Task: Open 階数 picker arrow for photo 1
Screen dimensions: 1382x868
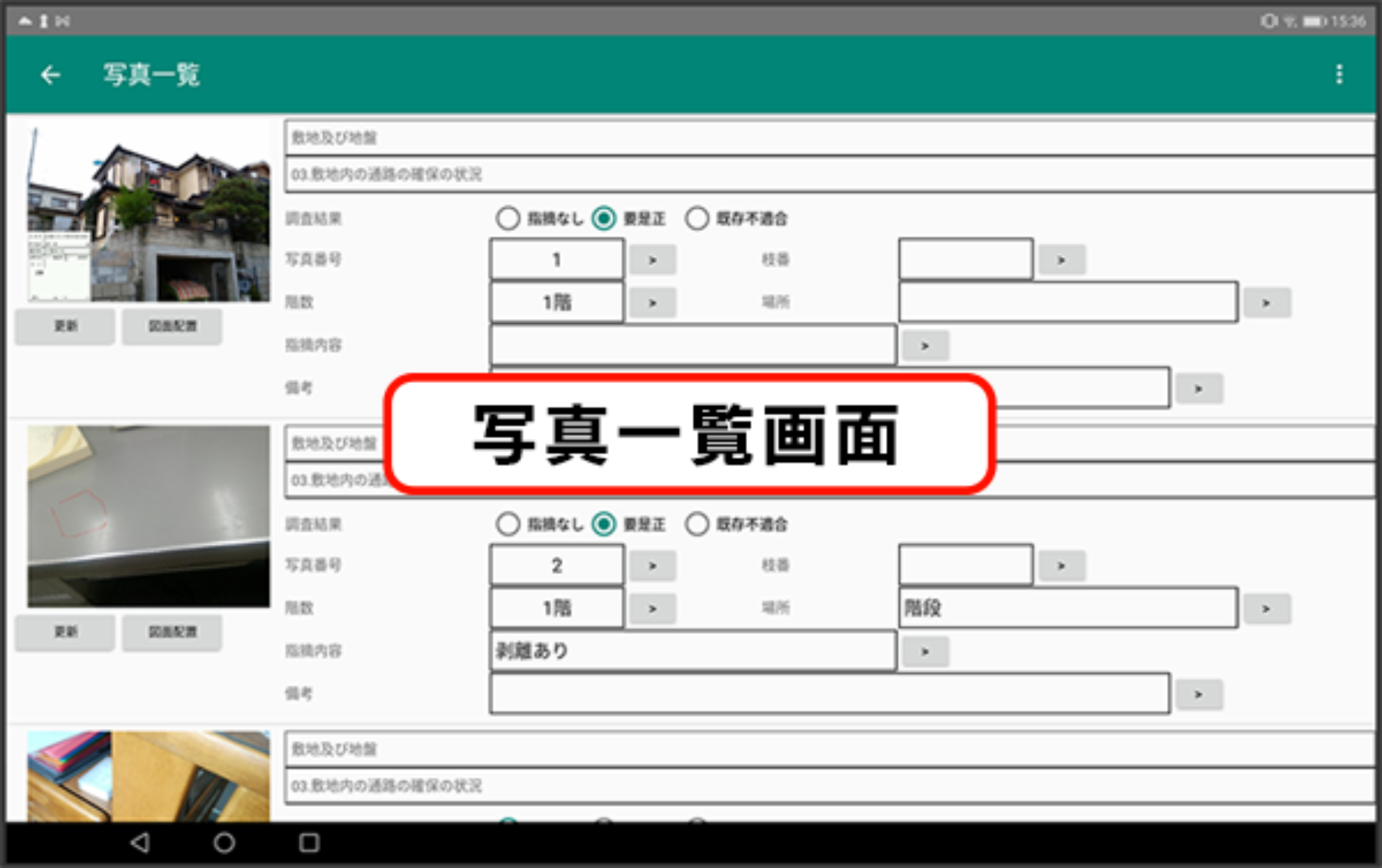Action: [652, 303]
